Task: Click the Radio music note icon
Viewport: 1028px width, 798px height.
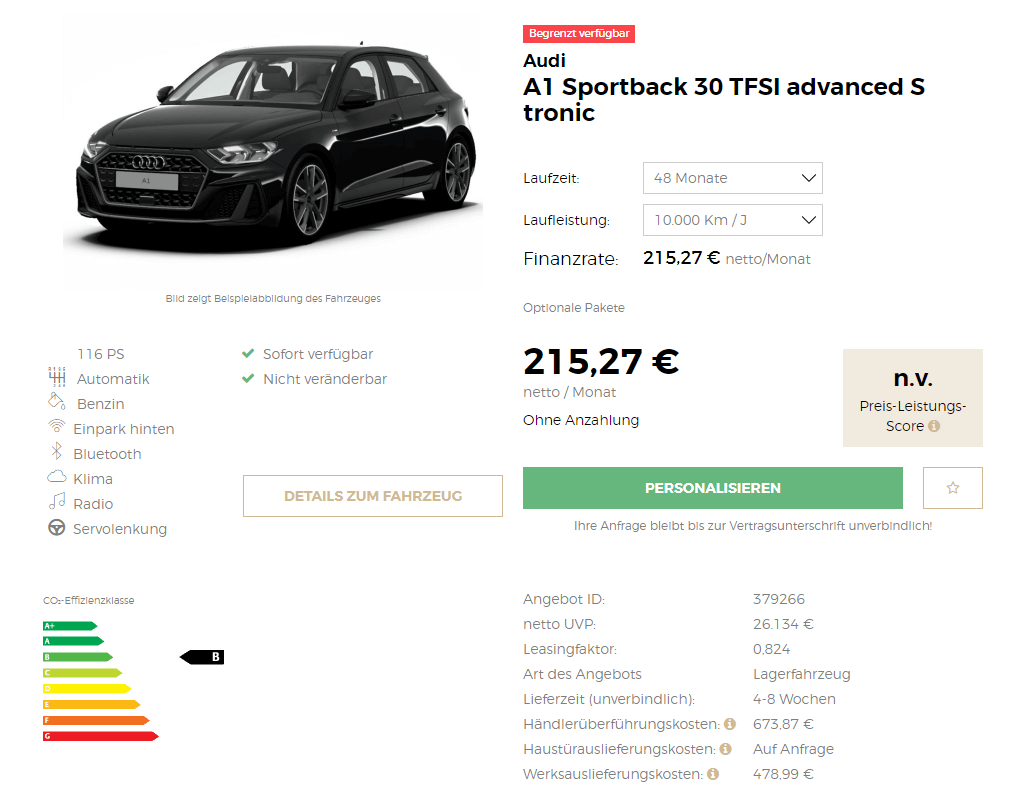Action: tap(57, 502)
